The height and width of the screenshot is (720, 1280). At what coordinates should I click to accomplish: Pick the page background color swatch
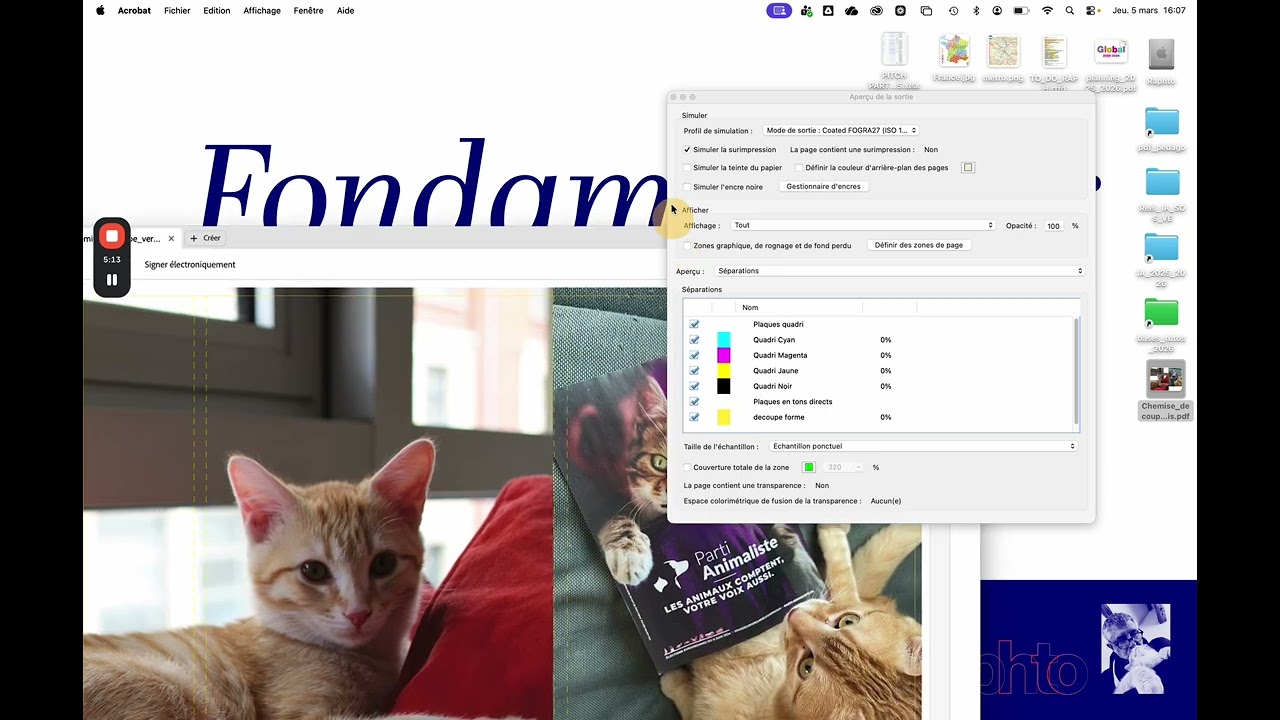point(968,168)
